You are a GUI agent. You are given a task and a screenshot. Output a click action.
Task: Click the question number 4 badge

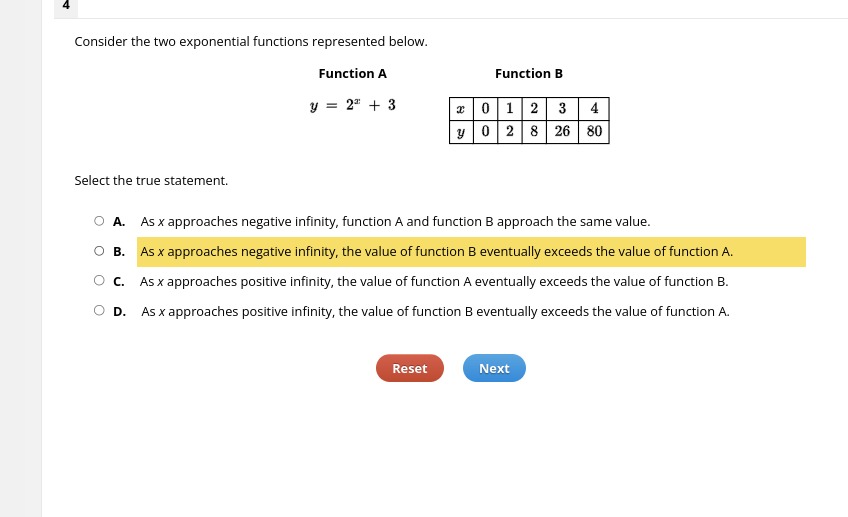(x=66, y=6)
